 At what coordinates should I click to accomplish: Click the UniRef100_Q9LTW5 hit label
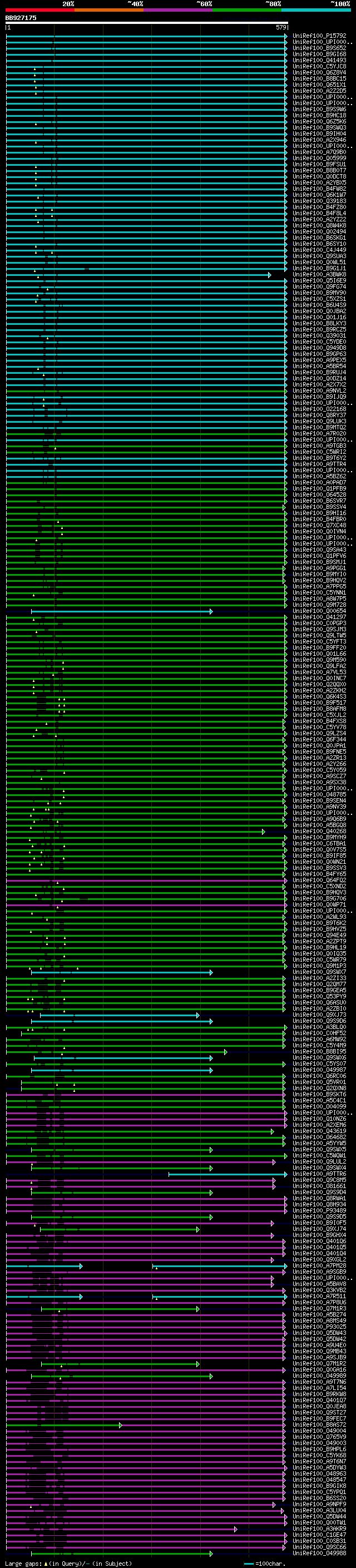(319, 635)
